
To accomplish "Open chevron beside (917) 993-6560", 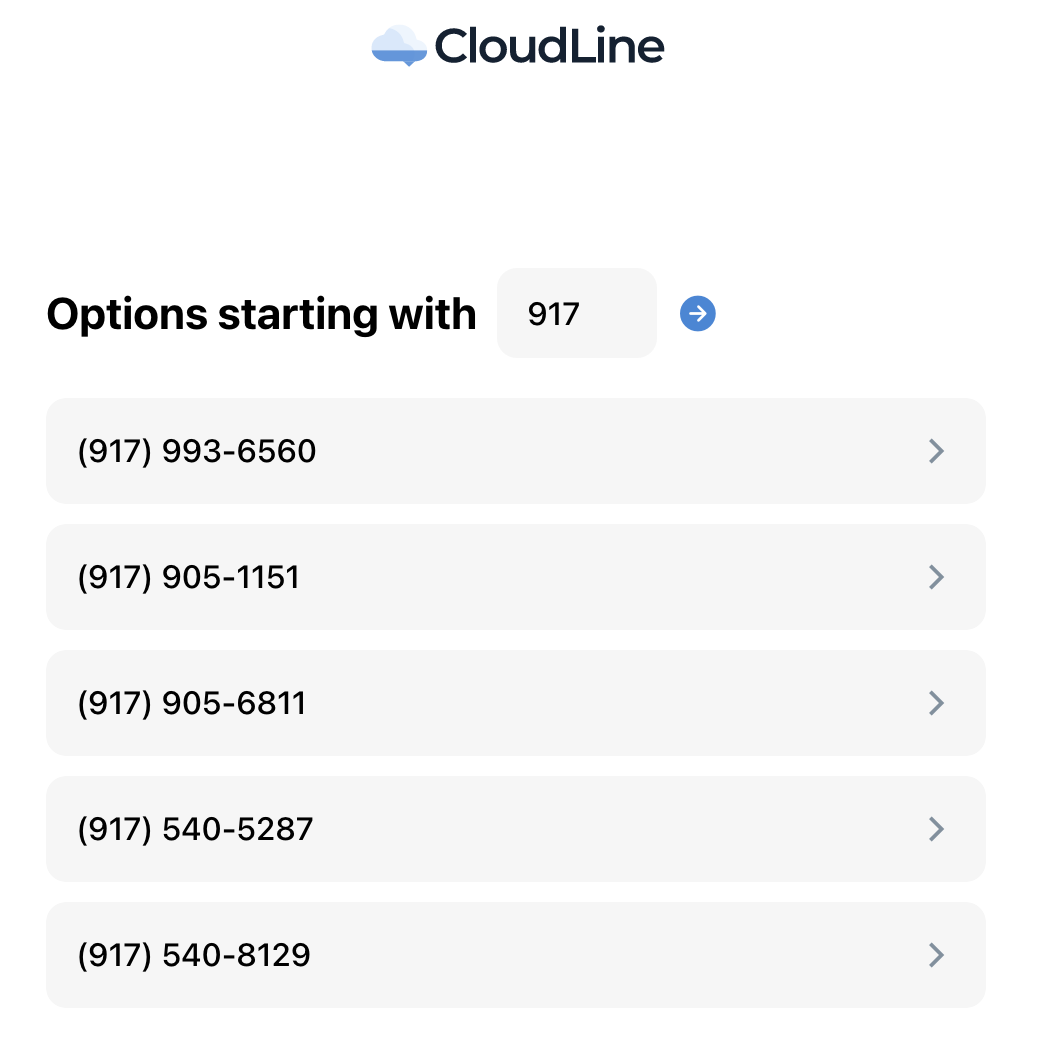I will pyautogui.click(x=937, y=451).
